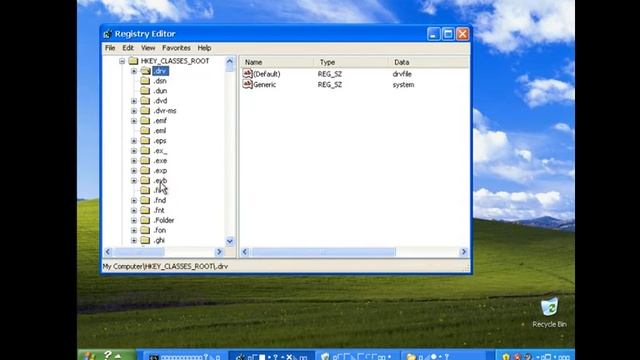Click the values pane scroll left arrow
640x360 pixels.
click(245, 252)
